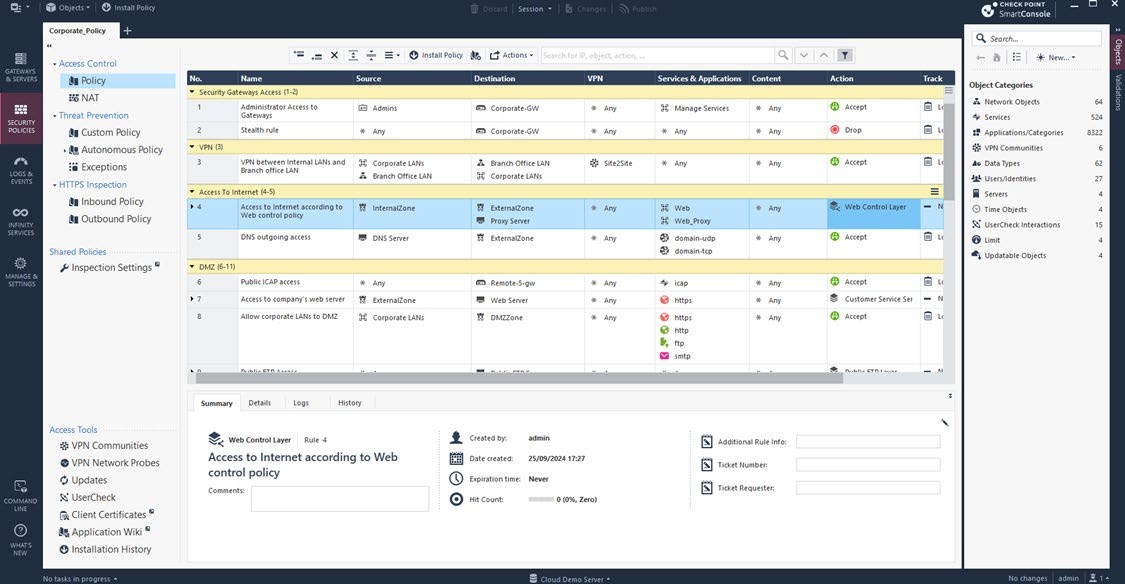Expand rule 7 inline layer arrow
The image size is (1125, 584).
pos(192,299)
